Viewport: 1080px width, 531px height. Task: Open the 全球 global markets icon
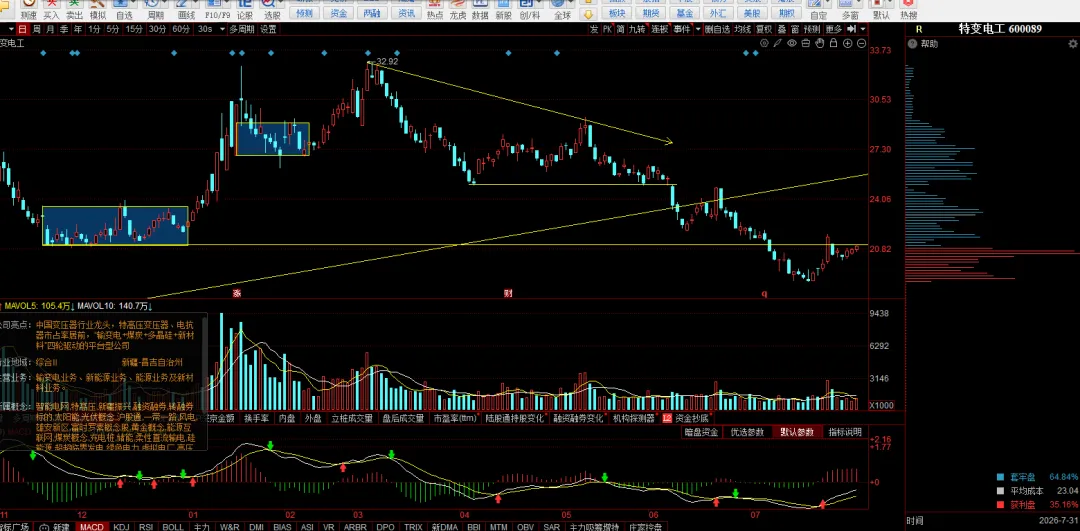[561, 9]
